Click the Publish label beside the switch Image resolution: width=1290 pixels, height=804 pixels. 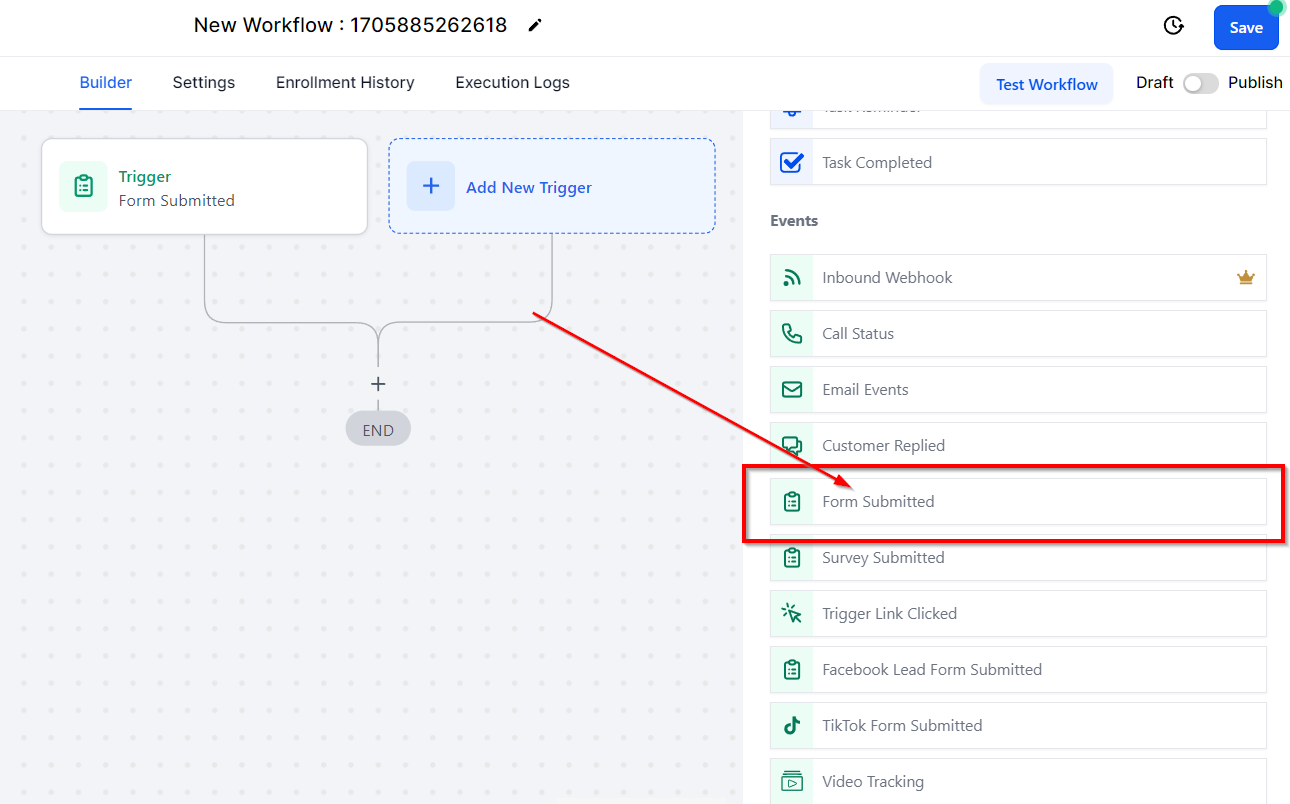(x=1255, y=83)
